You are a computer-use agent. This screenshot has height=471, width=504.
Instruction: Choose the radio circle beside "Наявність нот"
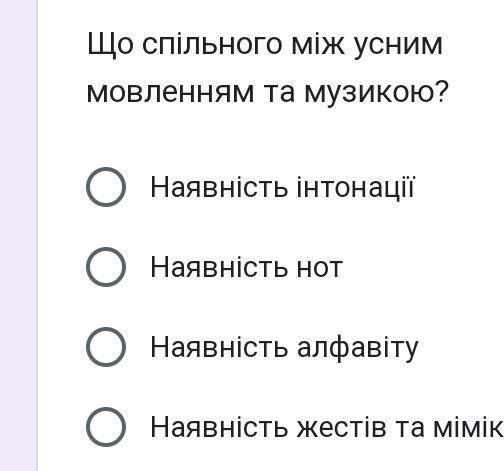pos(106,267)
